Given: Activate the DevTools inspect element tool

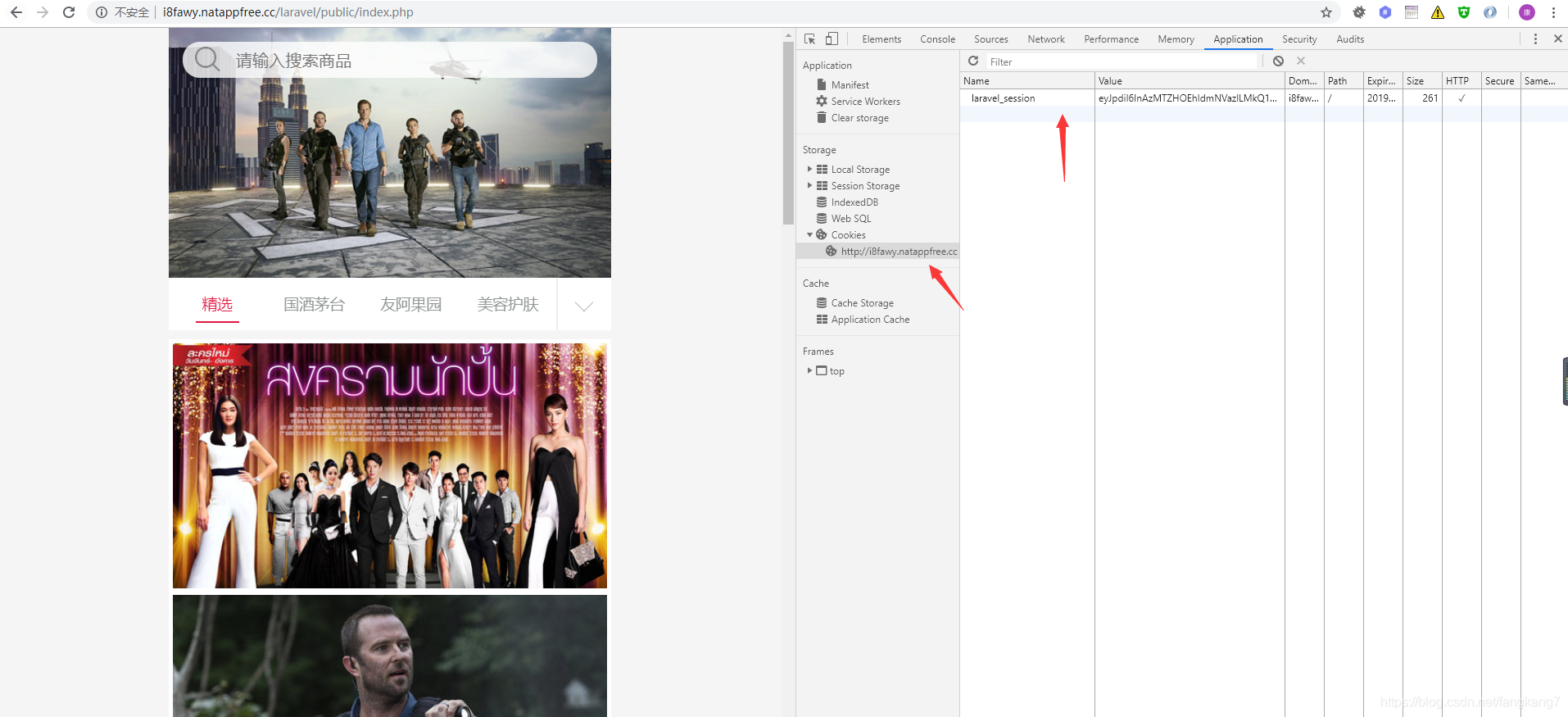Looking at the screenshot, I should (x=810, y=39).
